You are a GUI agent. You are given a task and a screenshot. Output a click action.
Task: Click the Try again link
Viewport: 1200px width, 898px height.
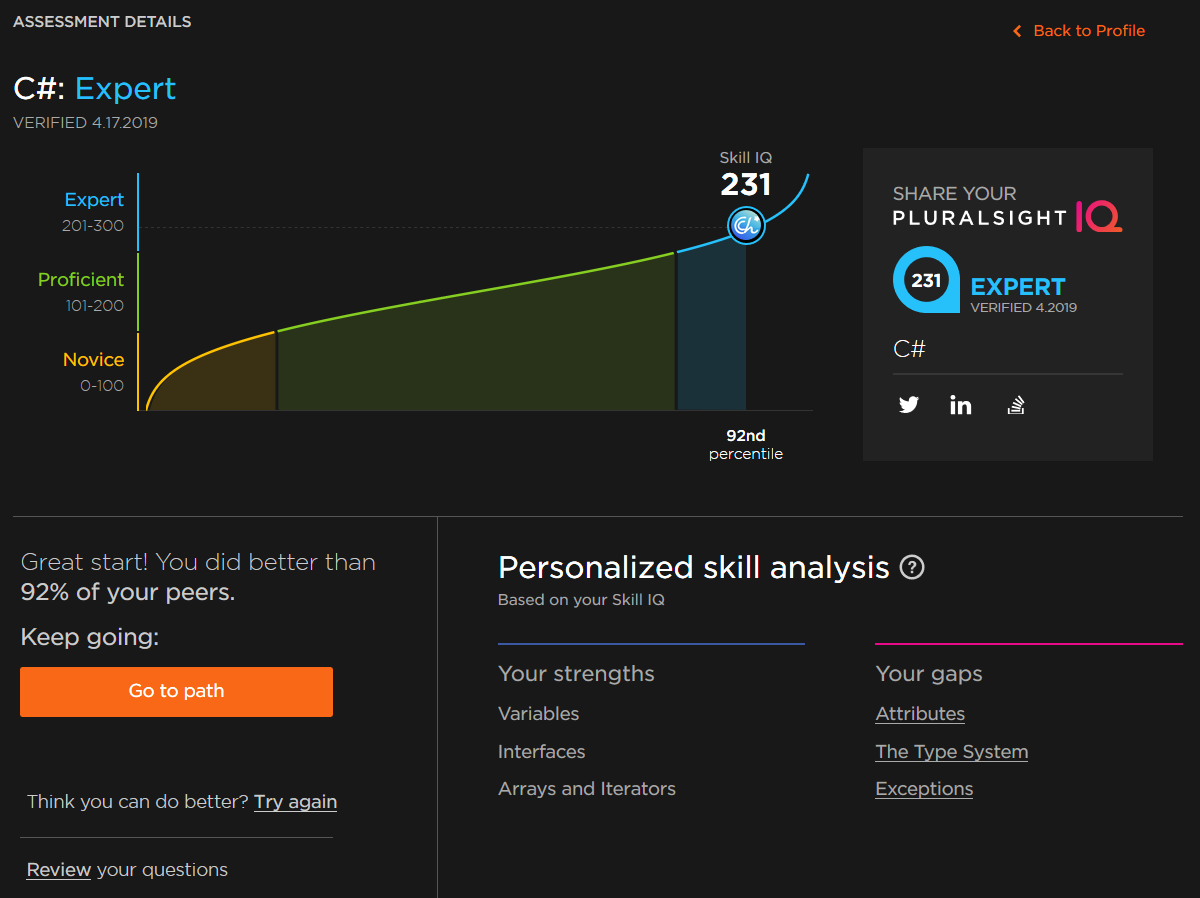295,802
